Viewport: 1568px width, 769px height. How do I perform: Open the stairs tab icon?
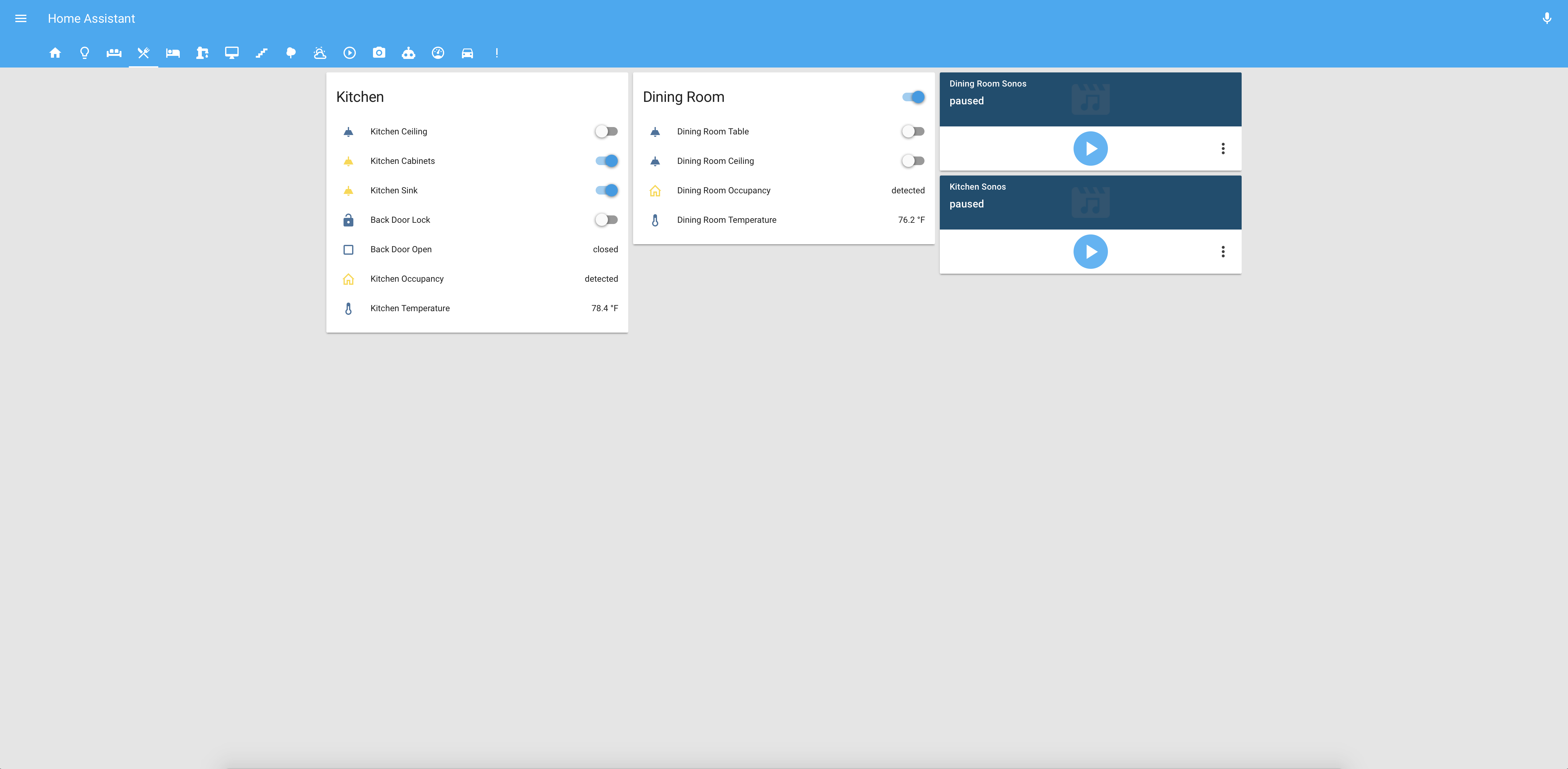[x=261, y=53]
